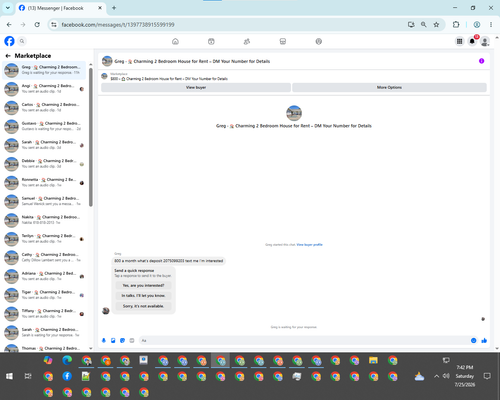
Task: Open Chrome three-dot menu
Action: point(491,25)
